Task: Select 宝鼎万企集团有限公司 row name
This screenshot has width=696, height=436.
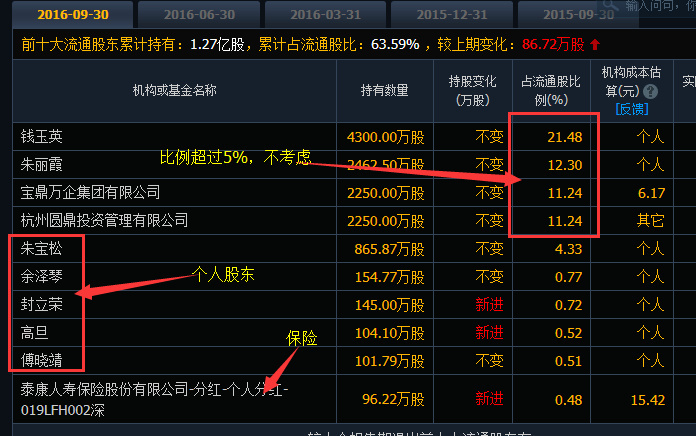Action: 90,192
